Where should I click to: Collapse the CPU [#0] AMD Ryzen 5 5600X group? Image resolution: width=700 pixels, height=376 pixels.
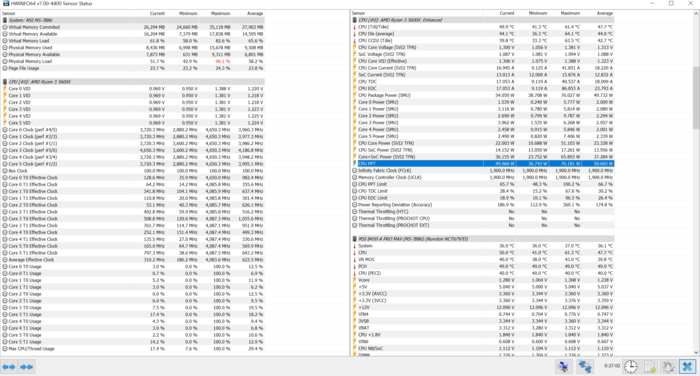(x=133, y=82)
